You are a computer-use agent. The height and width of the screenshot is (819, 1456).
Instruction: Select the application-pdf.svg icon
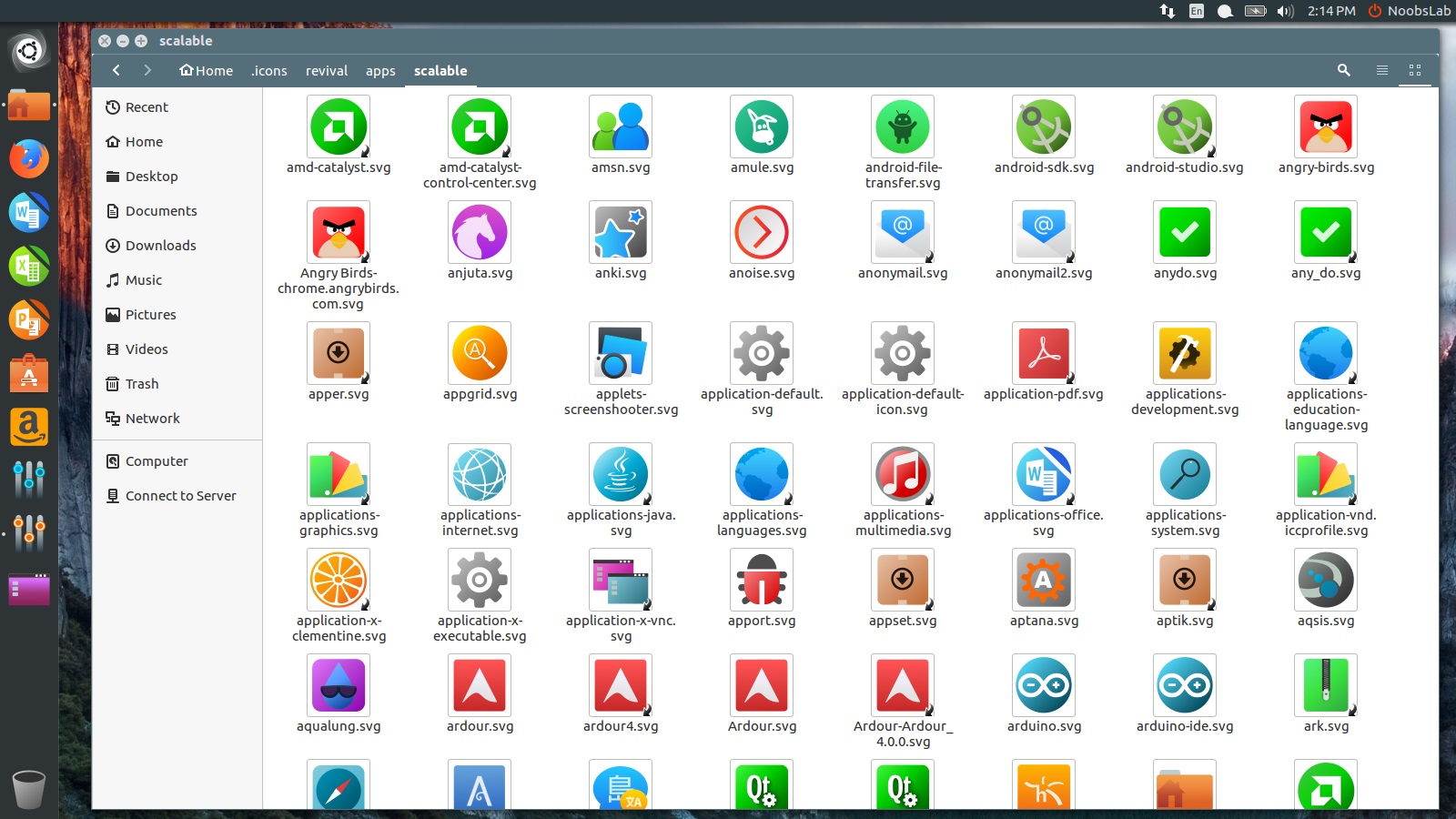1044,353
